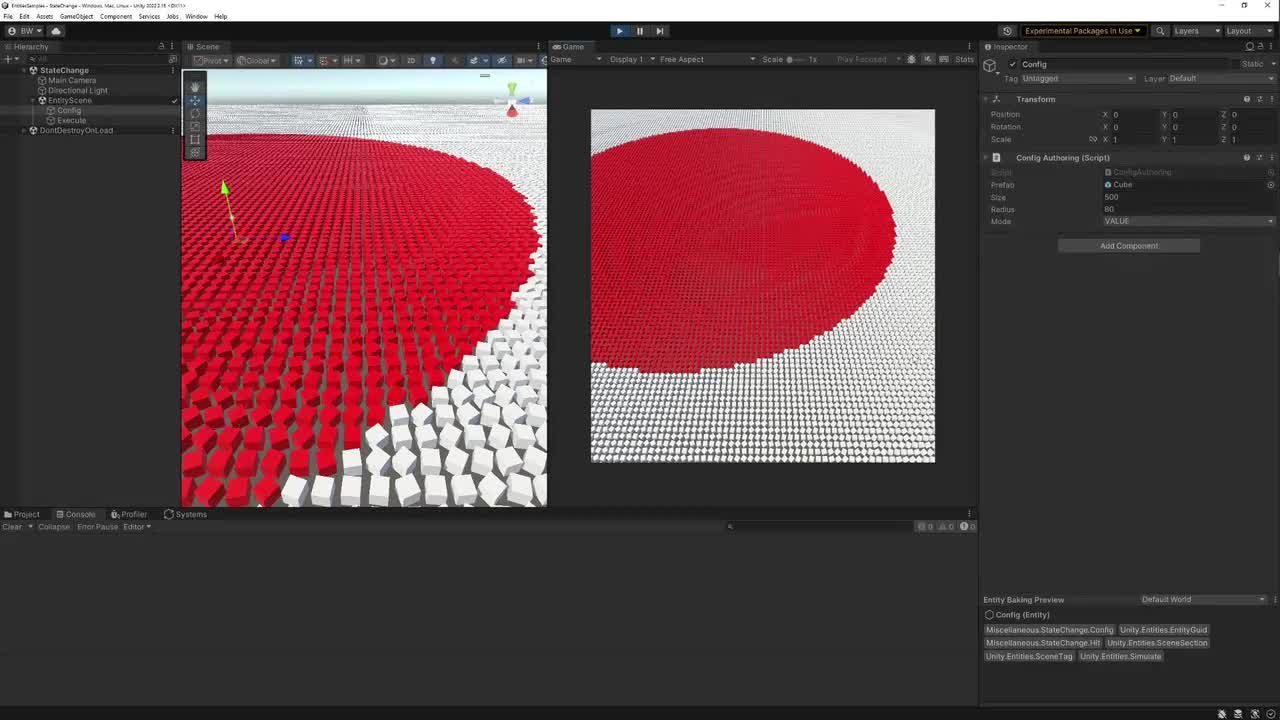
Task: Open Mode VALUE dropdown
Action: [1189, 221]
